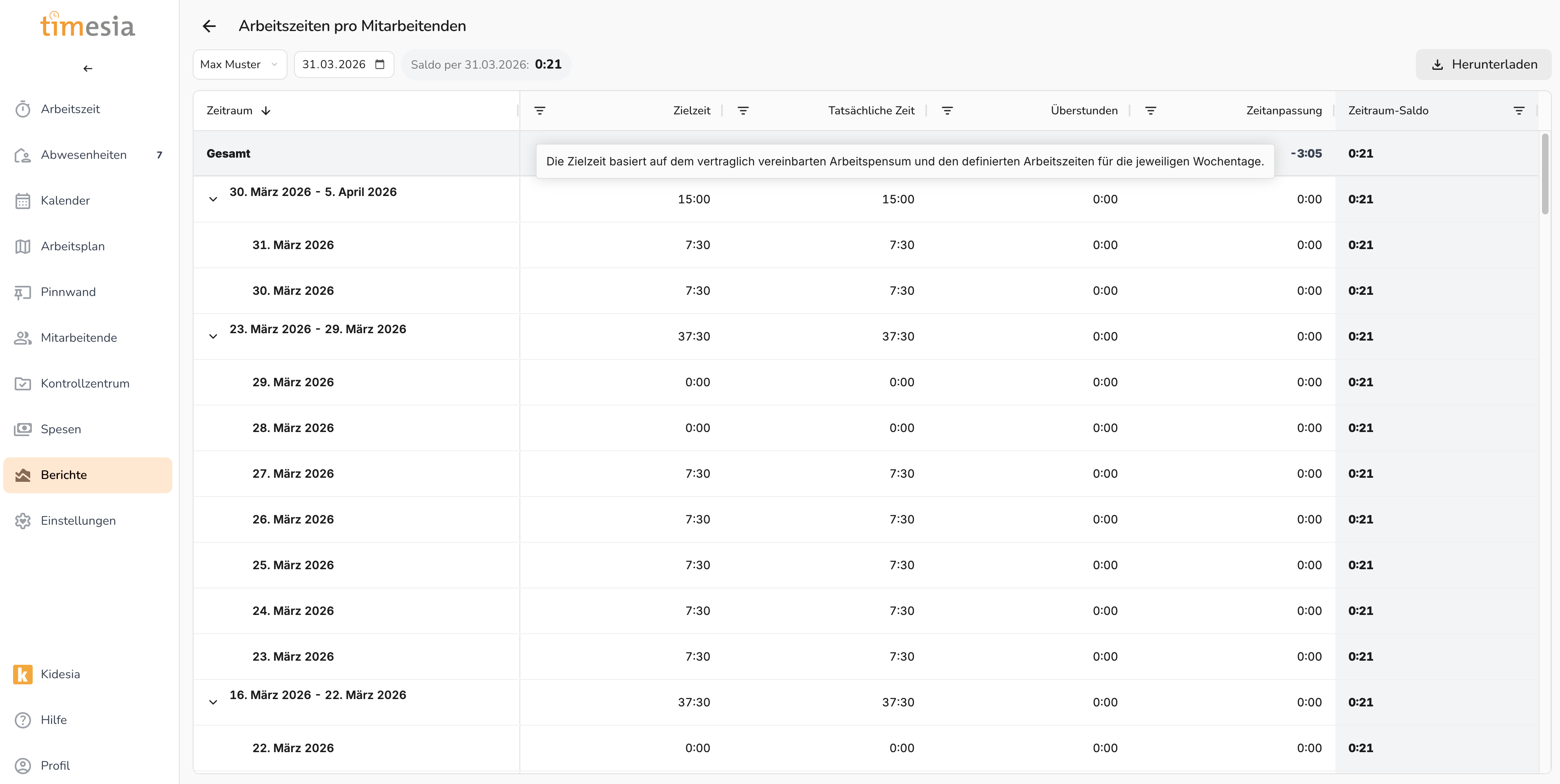Collapse the 23. März – 29. März week
The height and width of the screenshot is (784, 1560).
[x=213, y=336]
